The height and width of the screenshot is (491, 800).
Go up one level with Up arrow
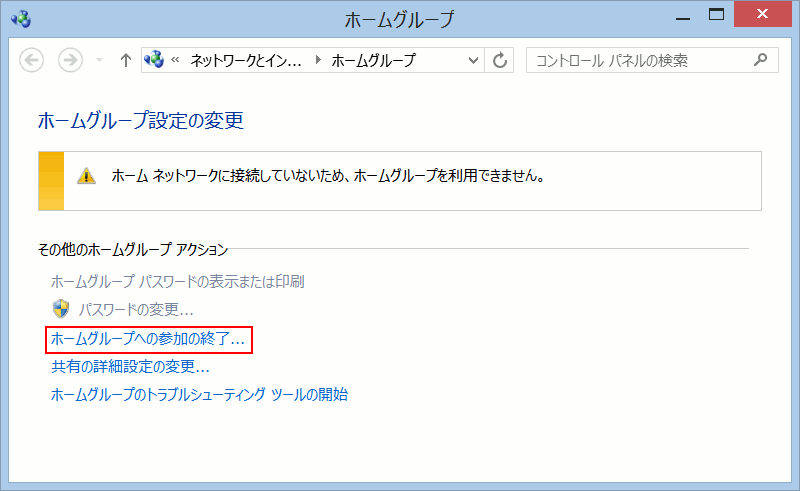(x=125, y=60)
